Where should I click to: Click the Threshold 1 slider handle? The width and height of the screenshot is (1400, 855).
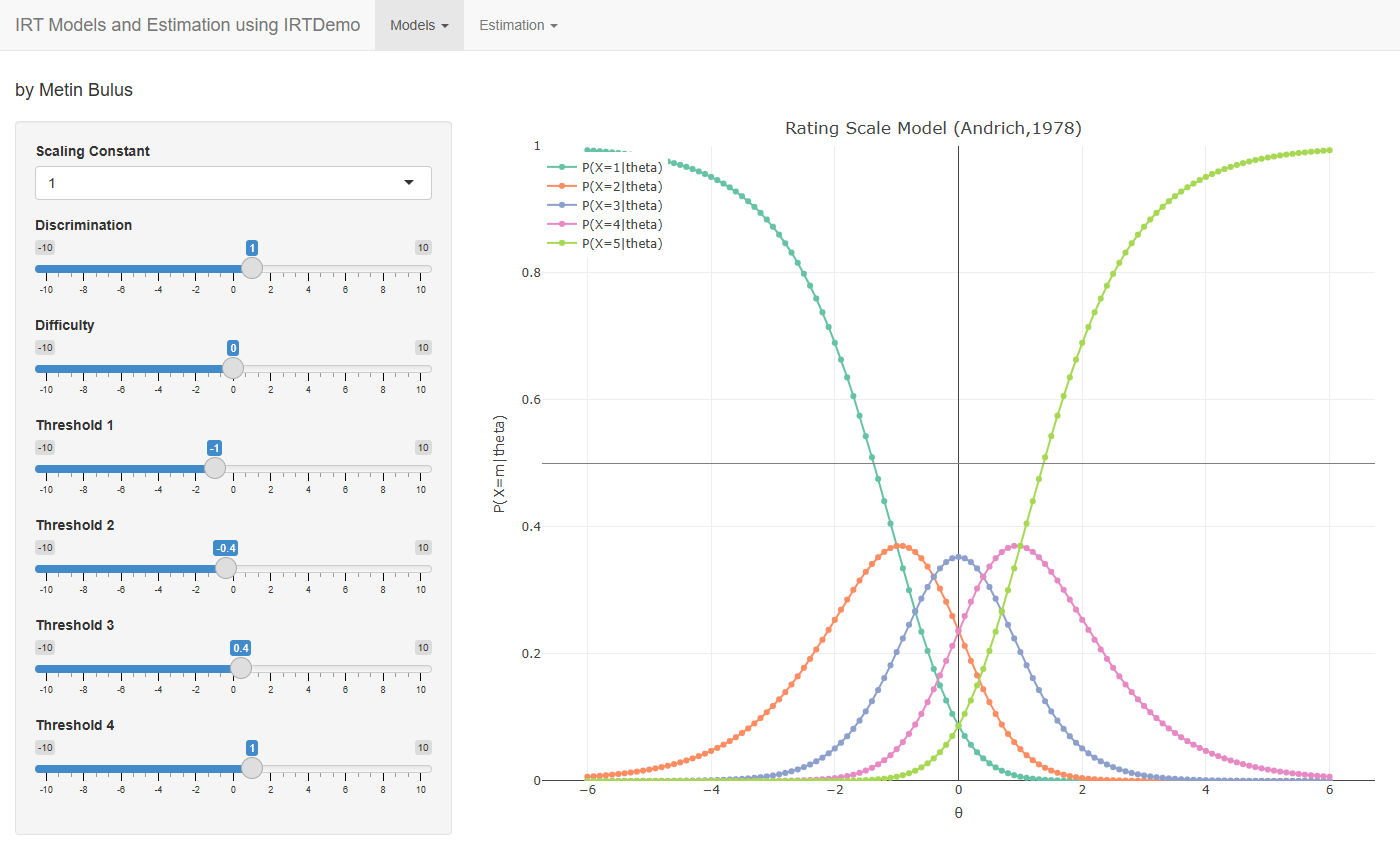[x=214, y=468]
